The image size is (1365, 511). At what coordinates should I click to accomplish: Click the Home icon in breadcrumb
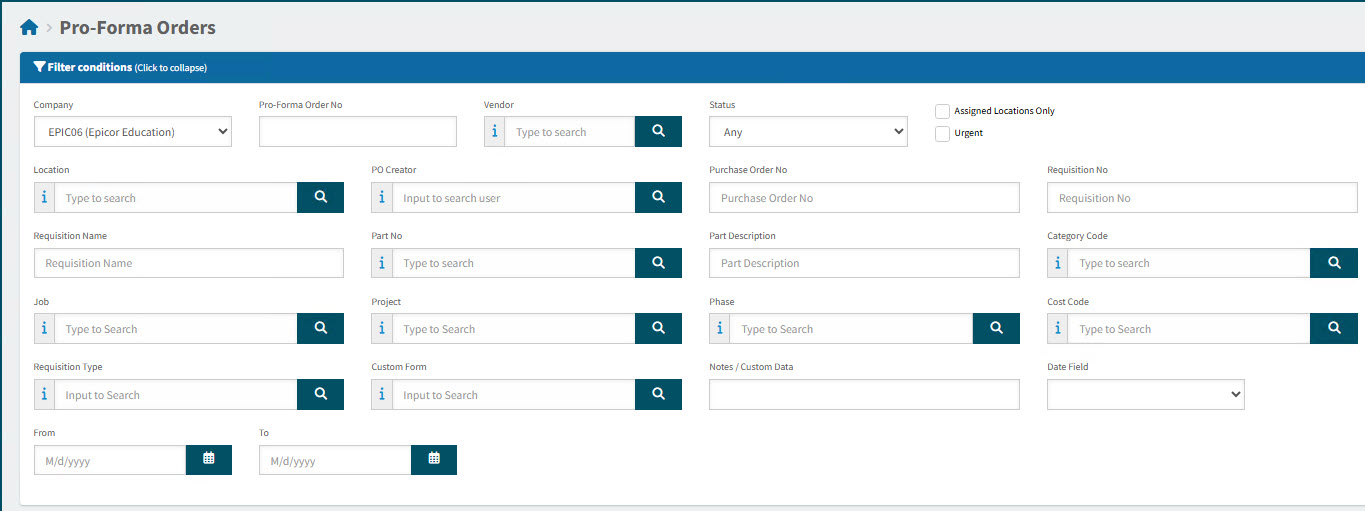pos(29,28)
